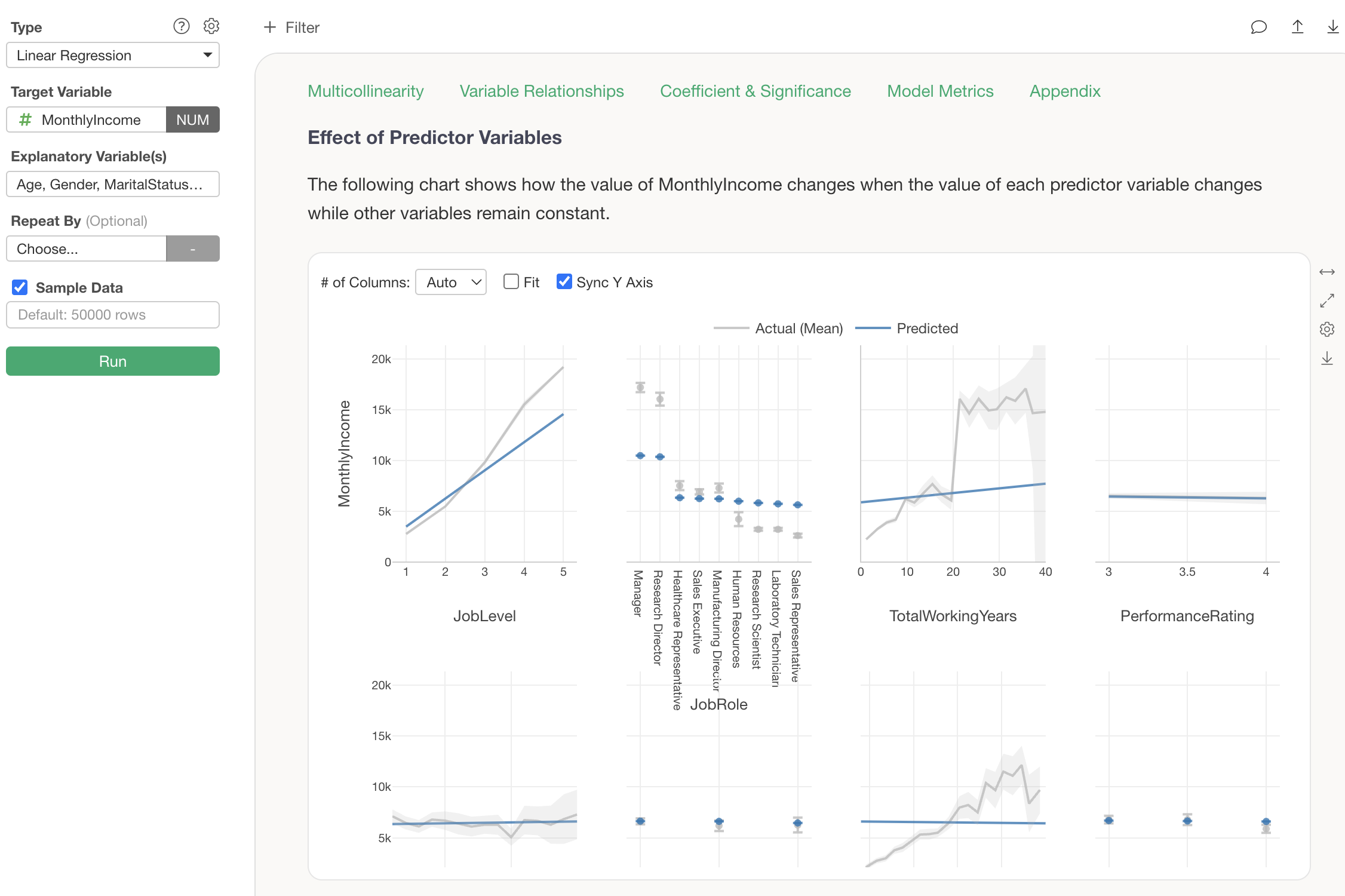This screenshot has height=896, width=1345.
Task: Open the Repeat By Choose dropdown
Action: 87,249
